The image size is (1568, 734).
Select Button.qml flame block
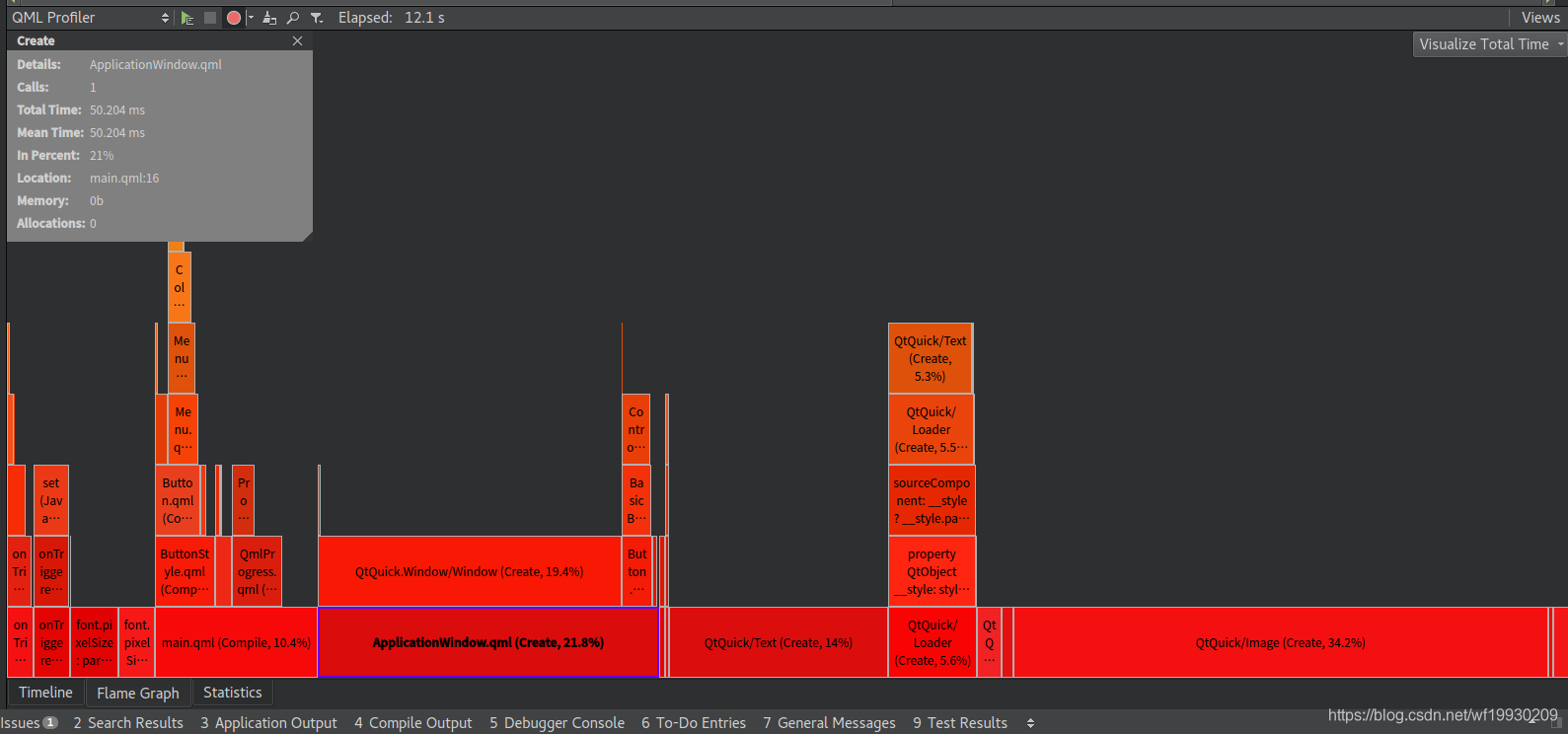coord(179,500)
